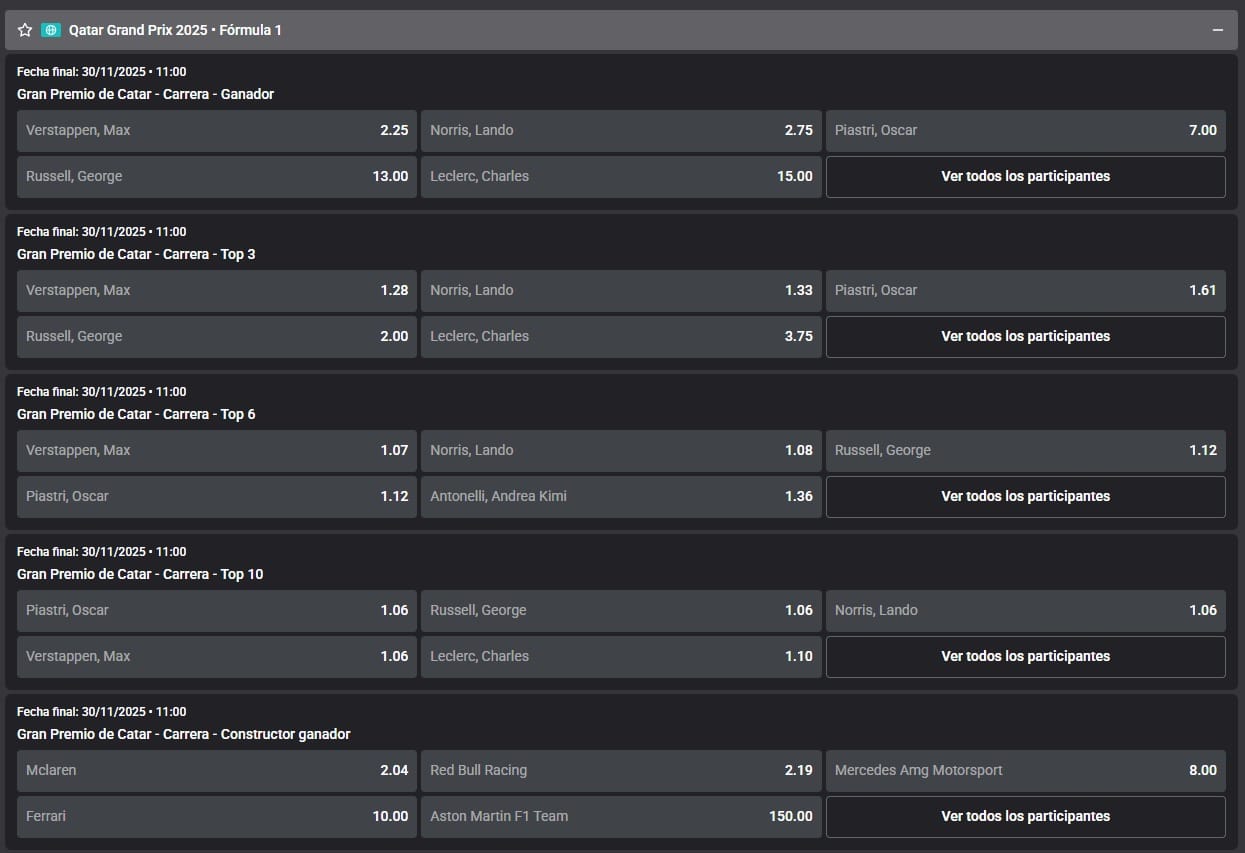Bet on Mclaren as winning constructor
Image resolution: width=1245 pixels, height=853 pixels.
tap(217, 770)
